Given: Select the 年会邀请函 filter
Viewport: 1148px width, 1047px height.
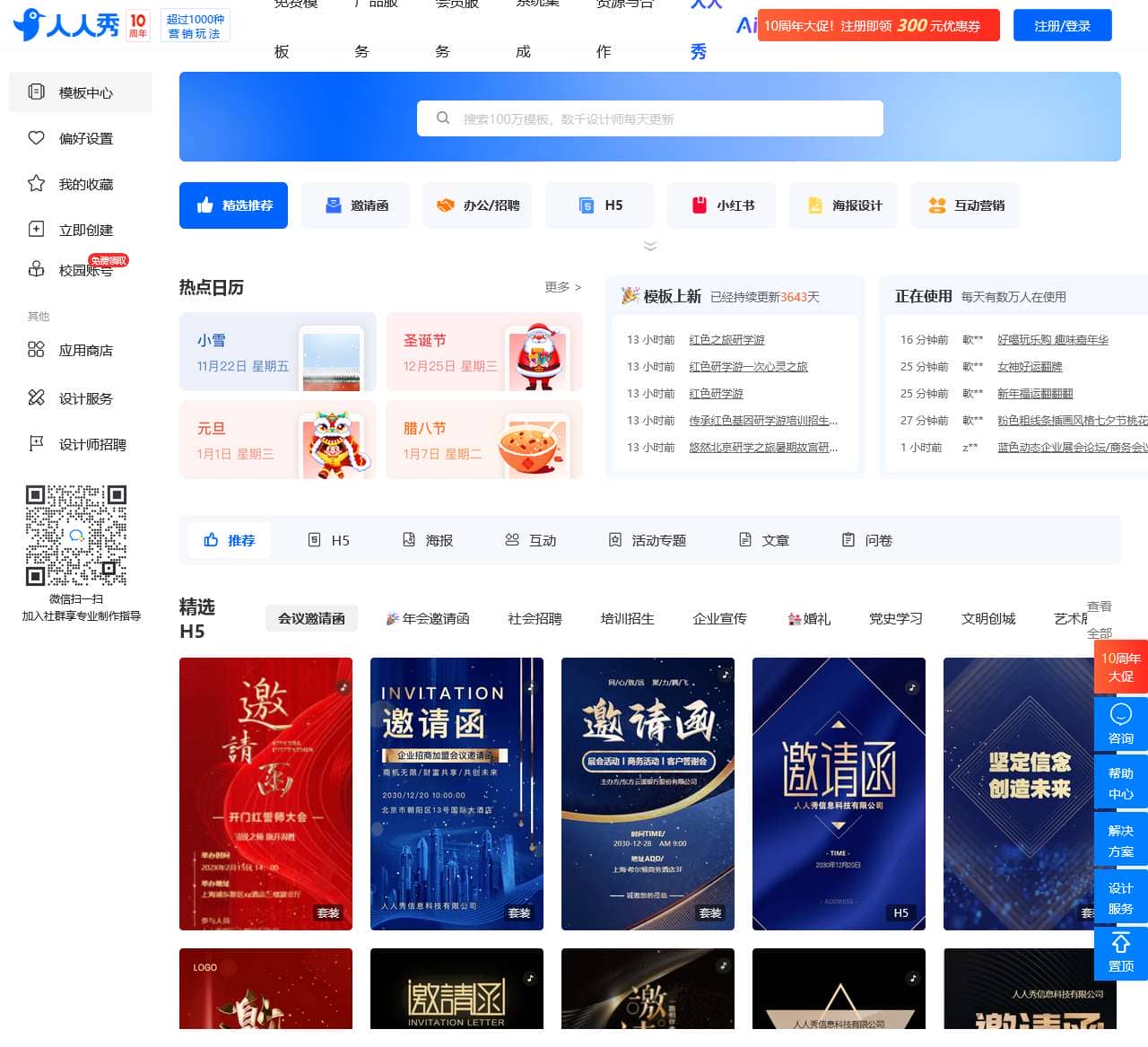Looking at the screenshot, I should click(428, 618).
